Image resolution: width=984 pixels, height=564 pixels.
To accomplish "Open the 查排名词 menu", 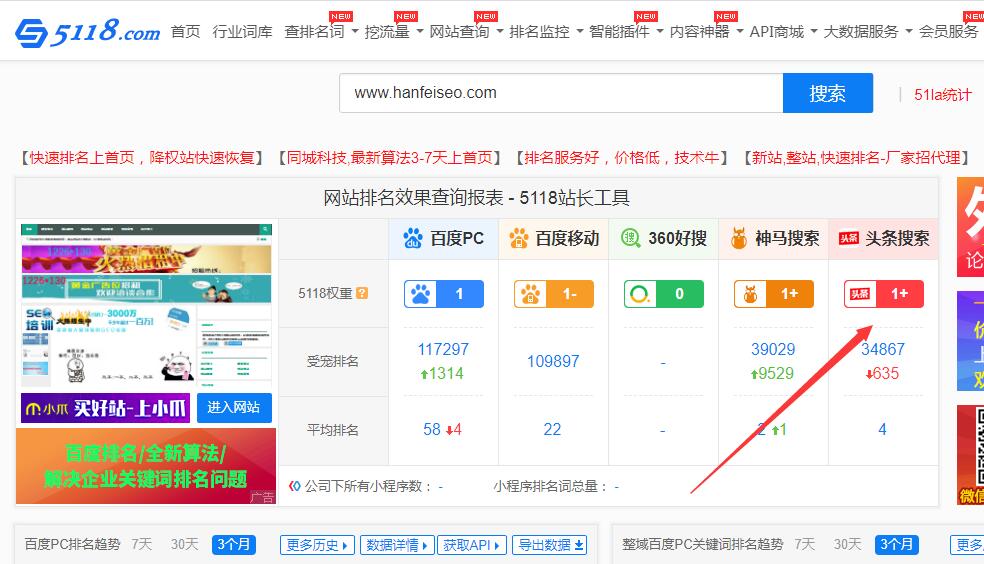I will tap(314, 31).
